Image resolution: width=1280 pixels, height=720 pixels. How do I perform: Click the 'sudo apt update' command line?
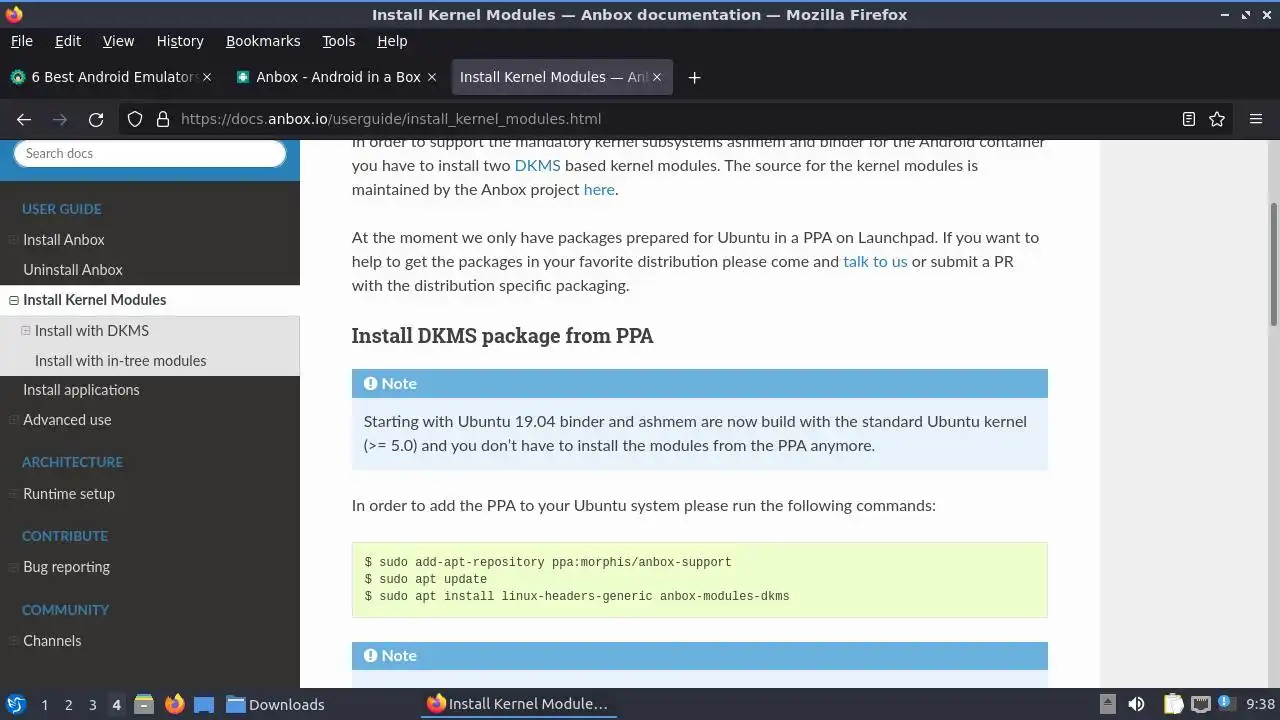coord(426,579)
